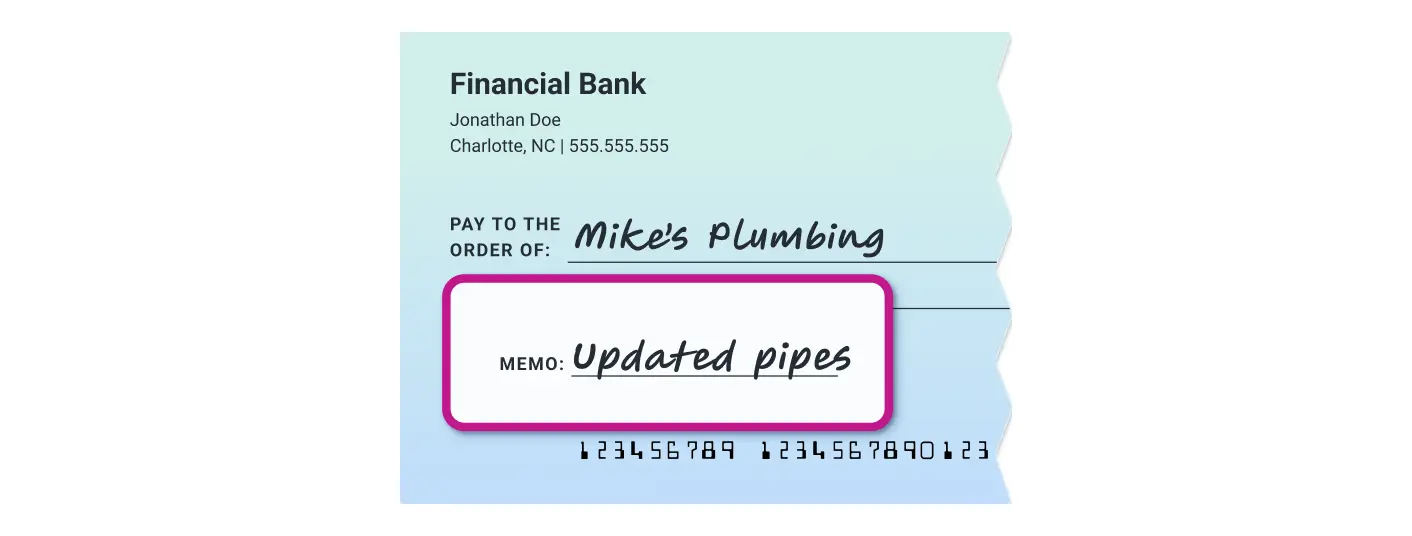Select the name Jonathan Doe

[x=505, y=120]
